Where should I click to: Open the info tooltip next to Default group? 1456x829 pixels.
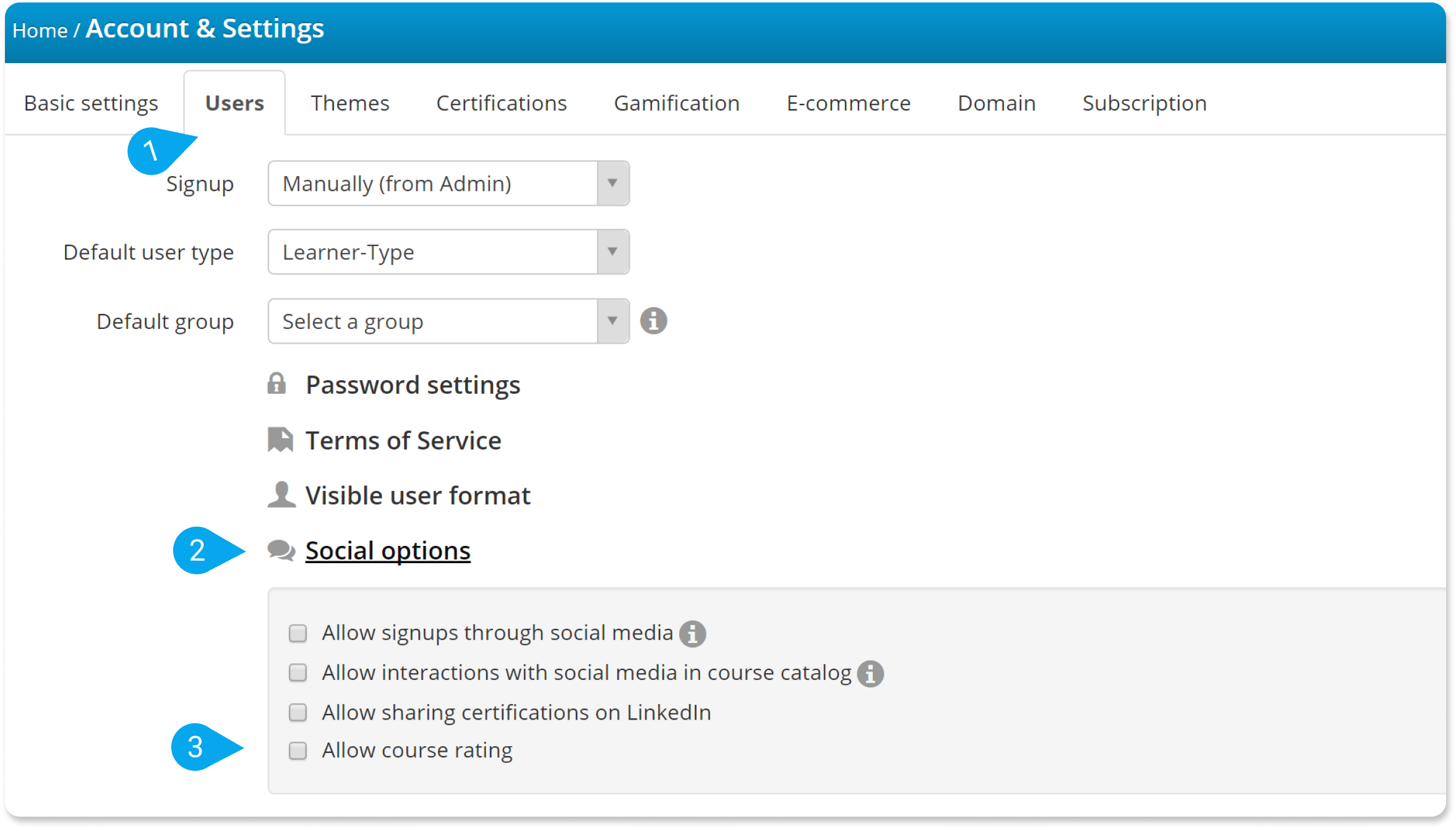(654, 320)
